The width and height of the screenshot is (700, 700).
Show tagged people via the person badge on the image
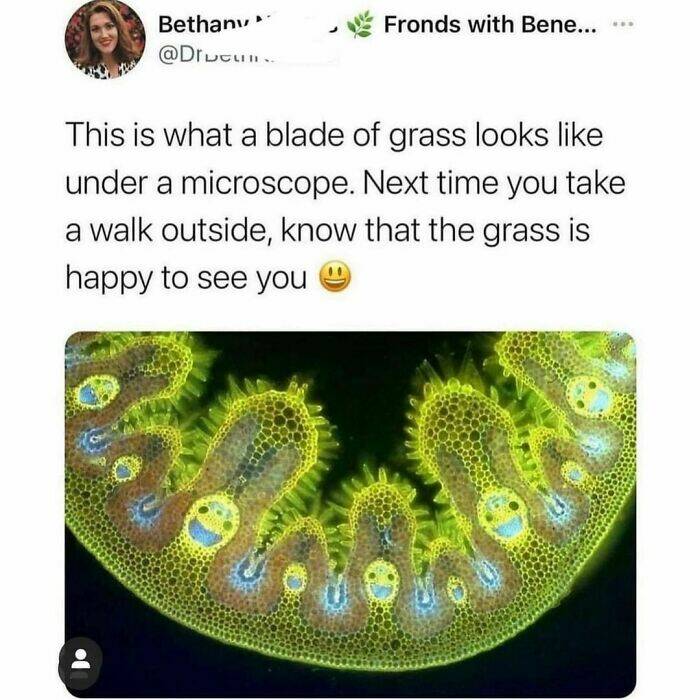pyautogui.click(x=80, y=664)
